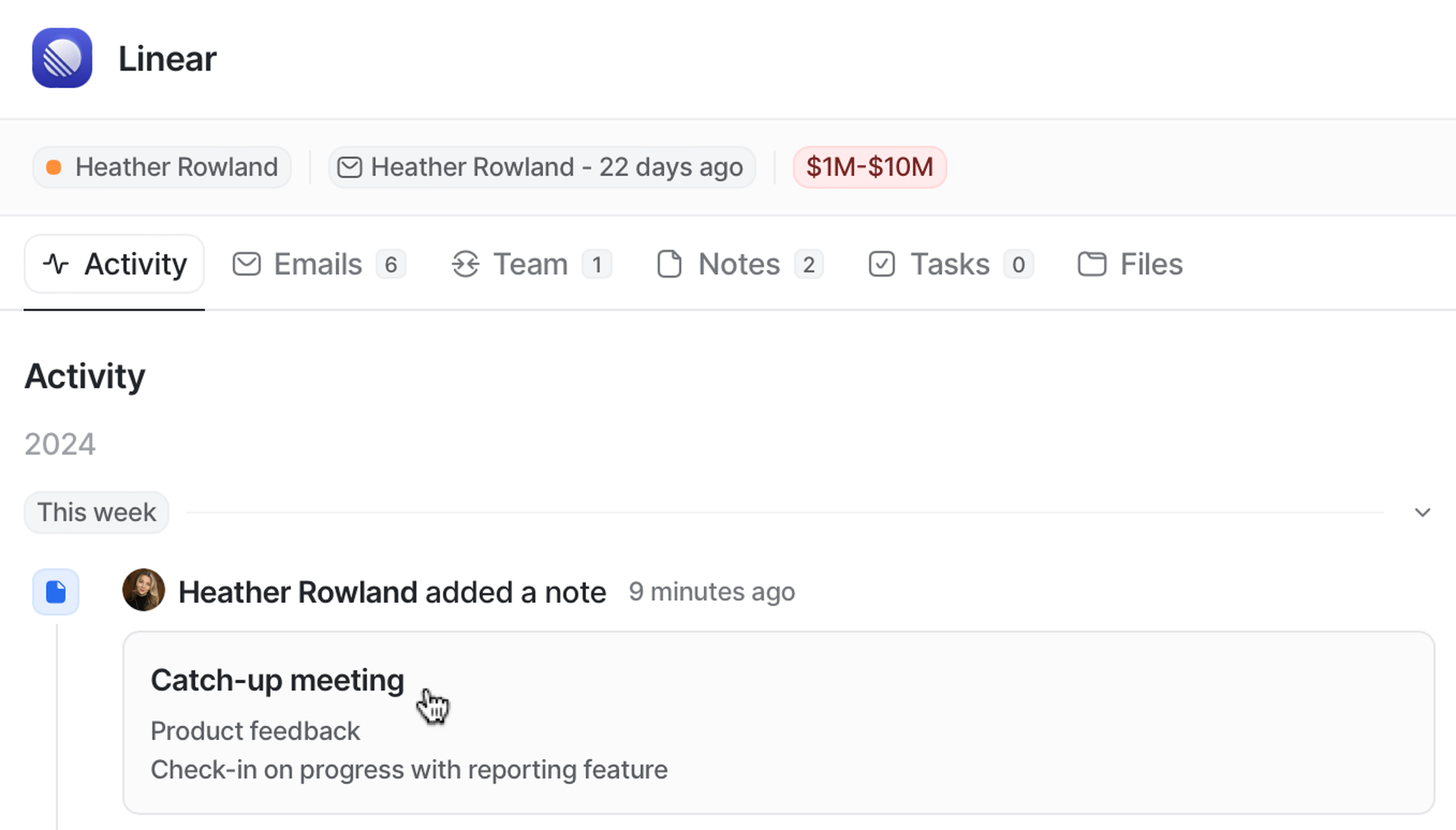1456x830 pixels.
Task: Click the orange status dot beside Heather Rowland
Action: pos(53,168)
